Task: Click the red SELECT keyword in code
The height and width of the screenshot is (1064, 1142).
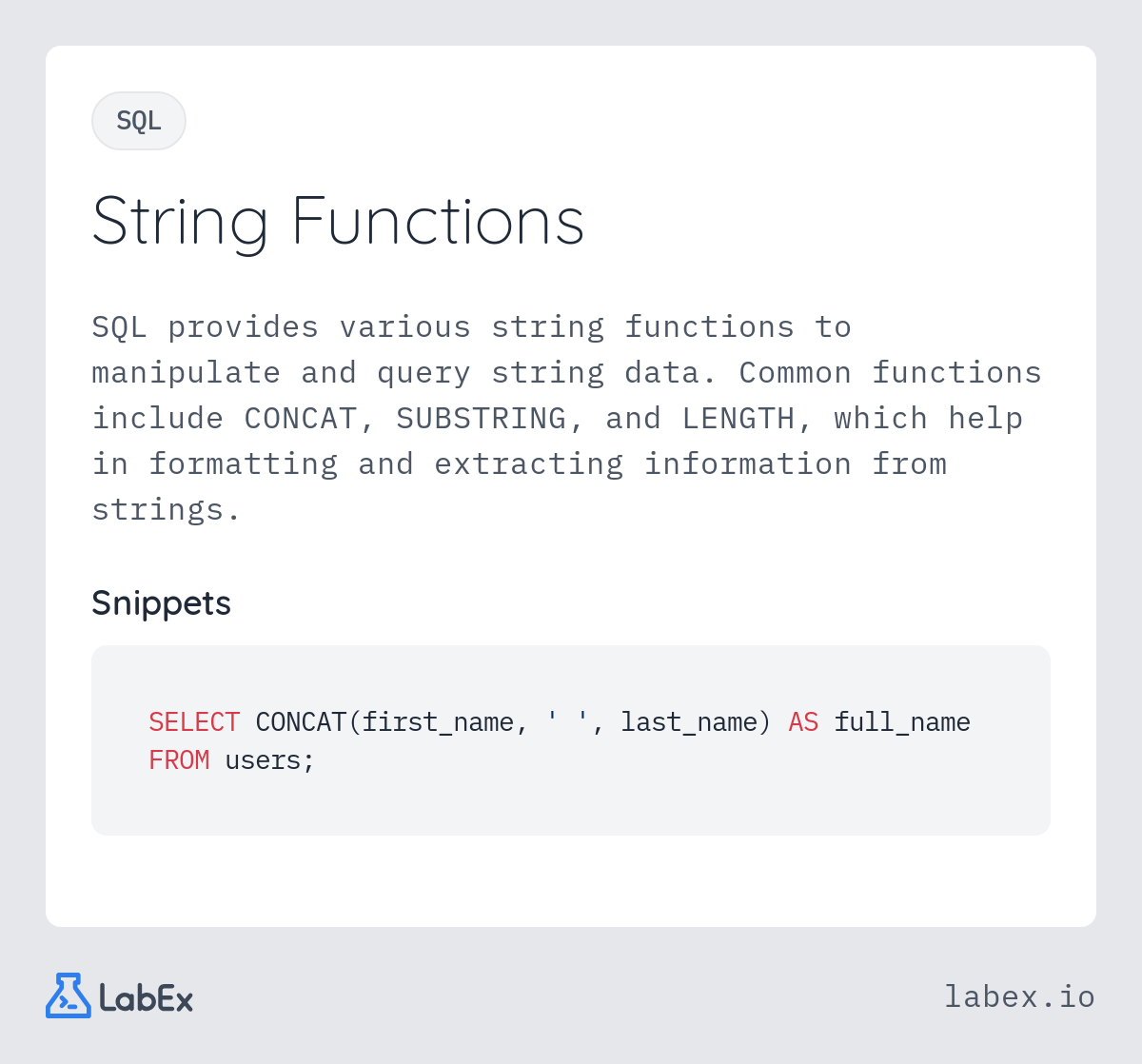Action: tap(194, 722)
